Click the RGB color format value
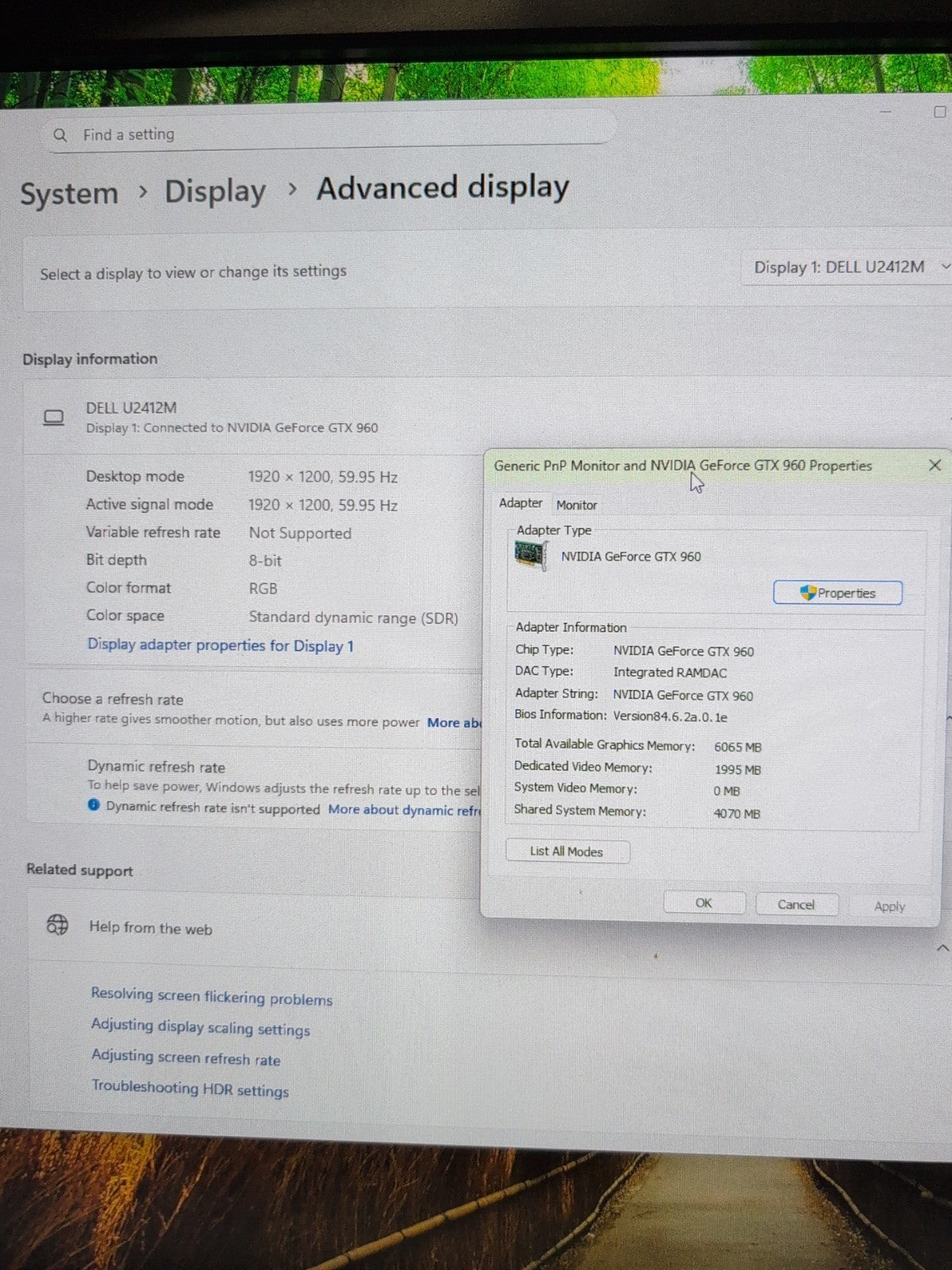This screenshot has width=952, height=1270. [263, 589]
